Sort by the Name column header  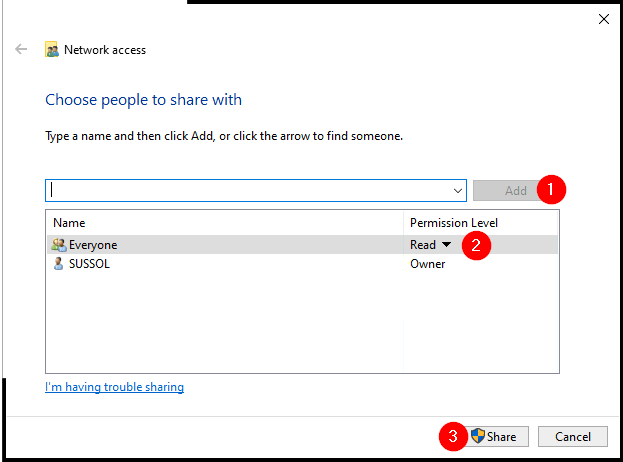pos(69,222)
